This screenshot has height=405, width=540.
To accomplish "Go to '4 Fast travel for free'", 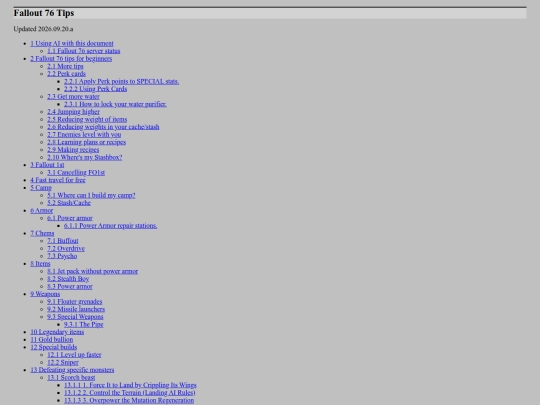I will pyautogui.click(x=58, y=180).
